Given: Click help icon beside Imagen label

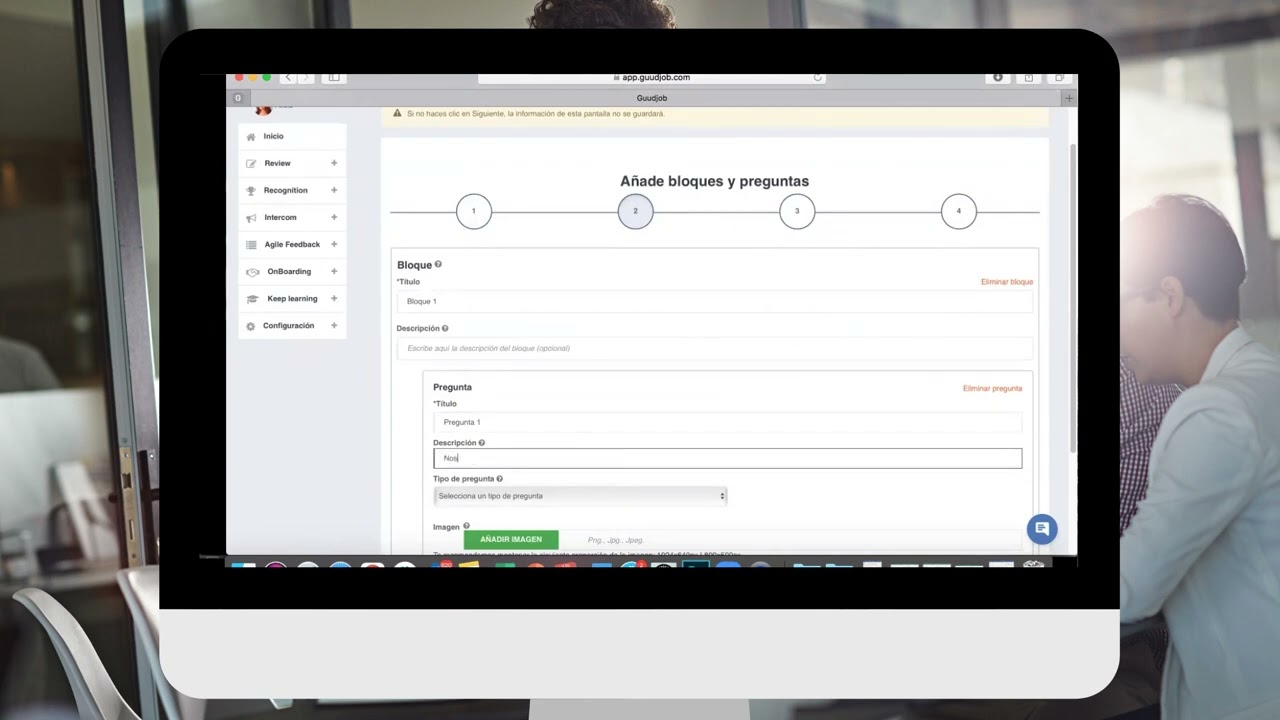Looking at the screenshot, I should pyautogui.click(x=466, y=526).
